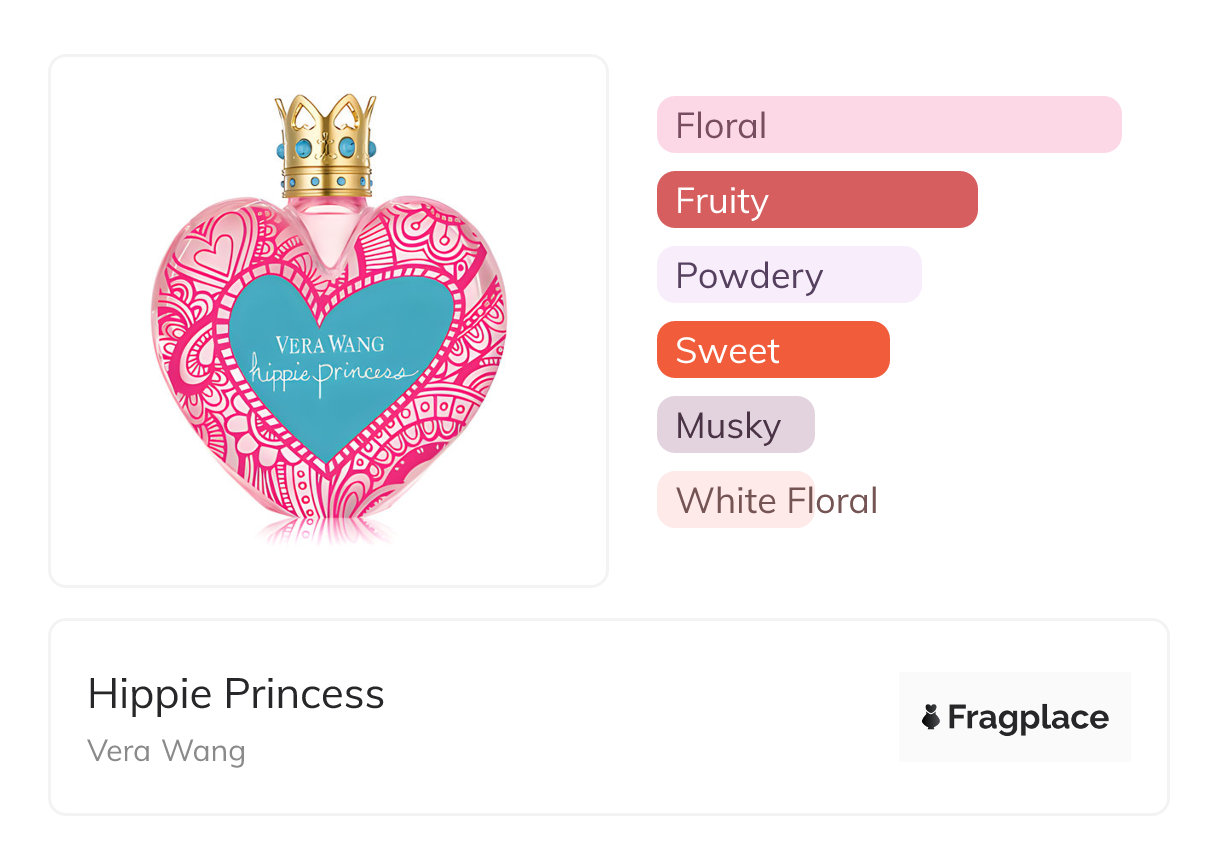1218x864 pixels.
Task: Select the Fruity accord bar
Action: point(816,200)
